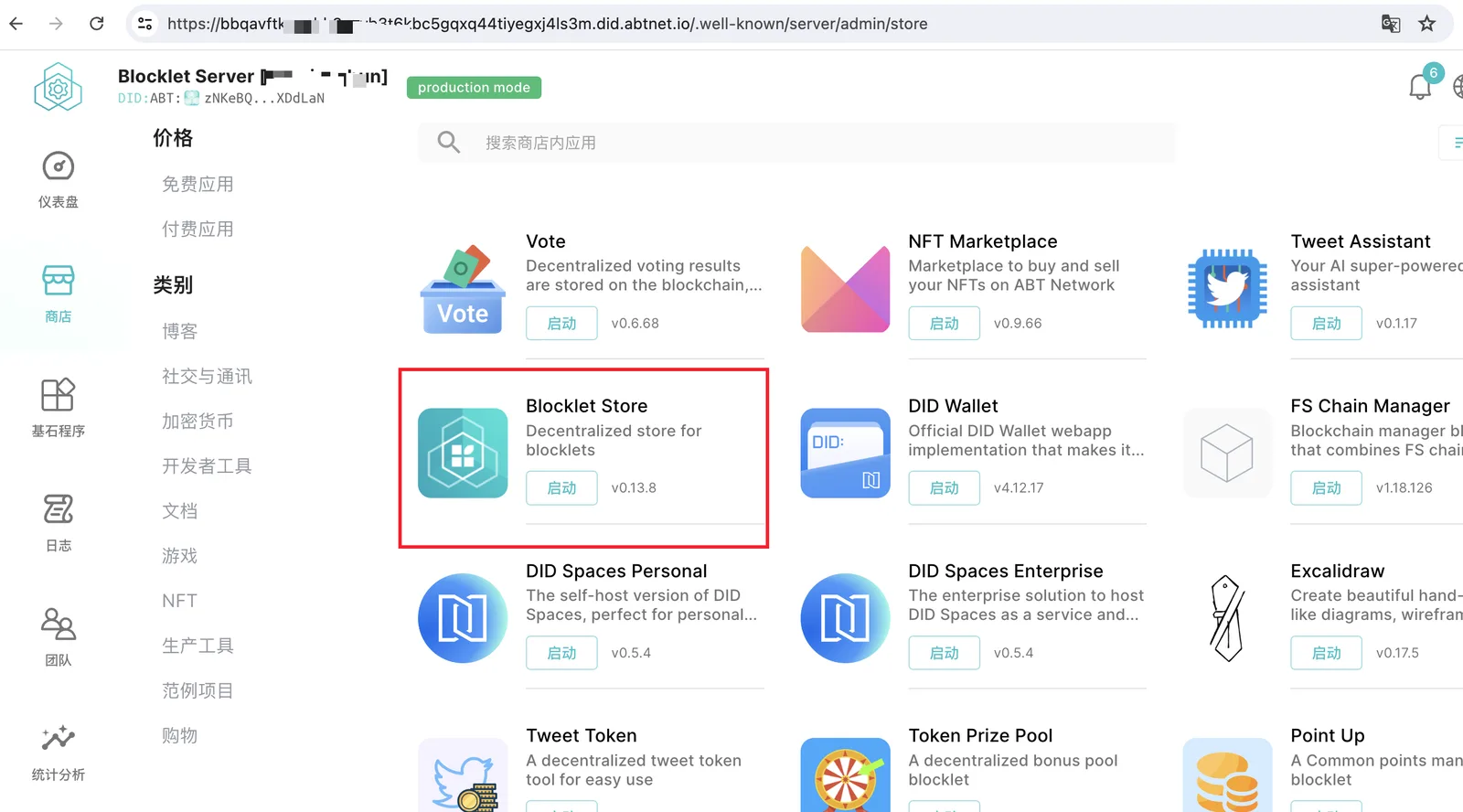Click the Token Prize Pool app icon
This screenshot has width=1463, height=812.
[846, 775]
